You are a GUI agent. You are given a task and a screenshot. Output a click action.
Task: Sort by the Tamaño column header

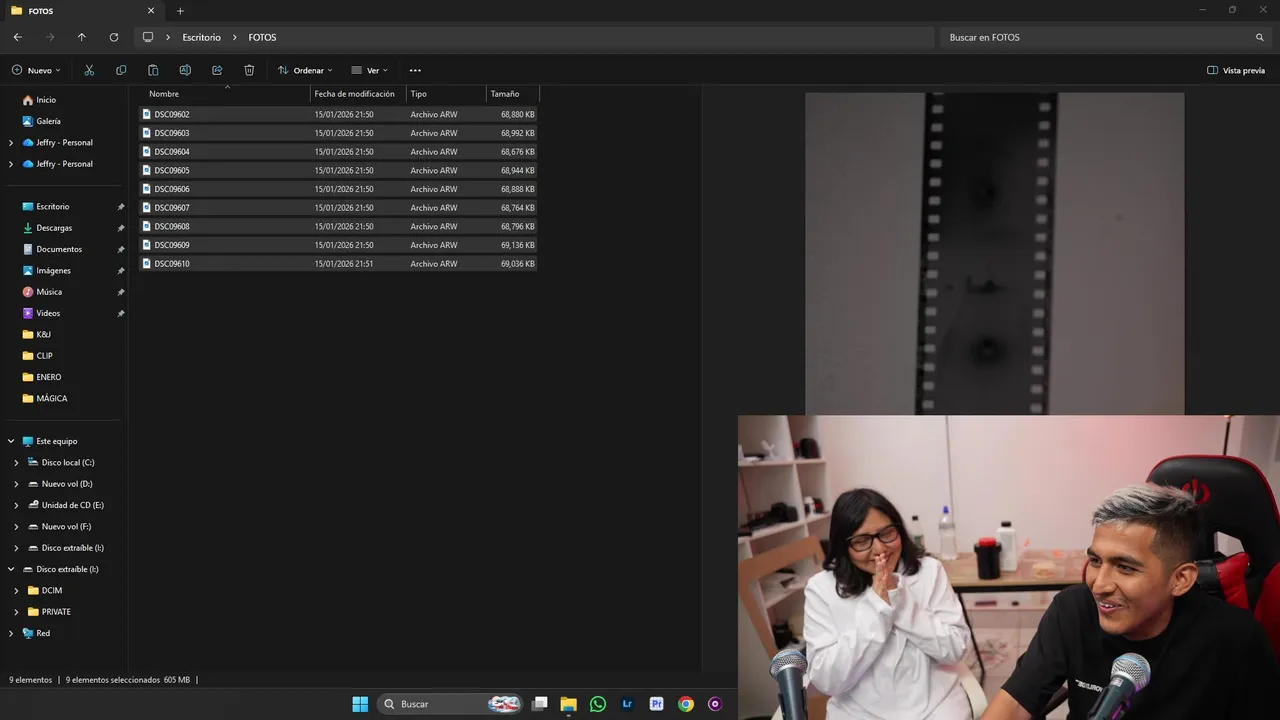click(x=505, y=94)
